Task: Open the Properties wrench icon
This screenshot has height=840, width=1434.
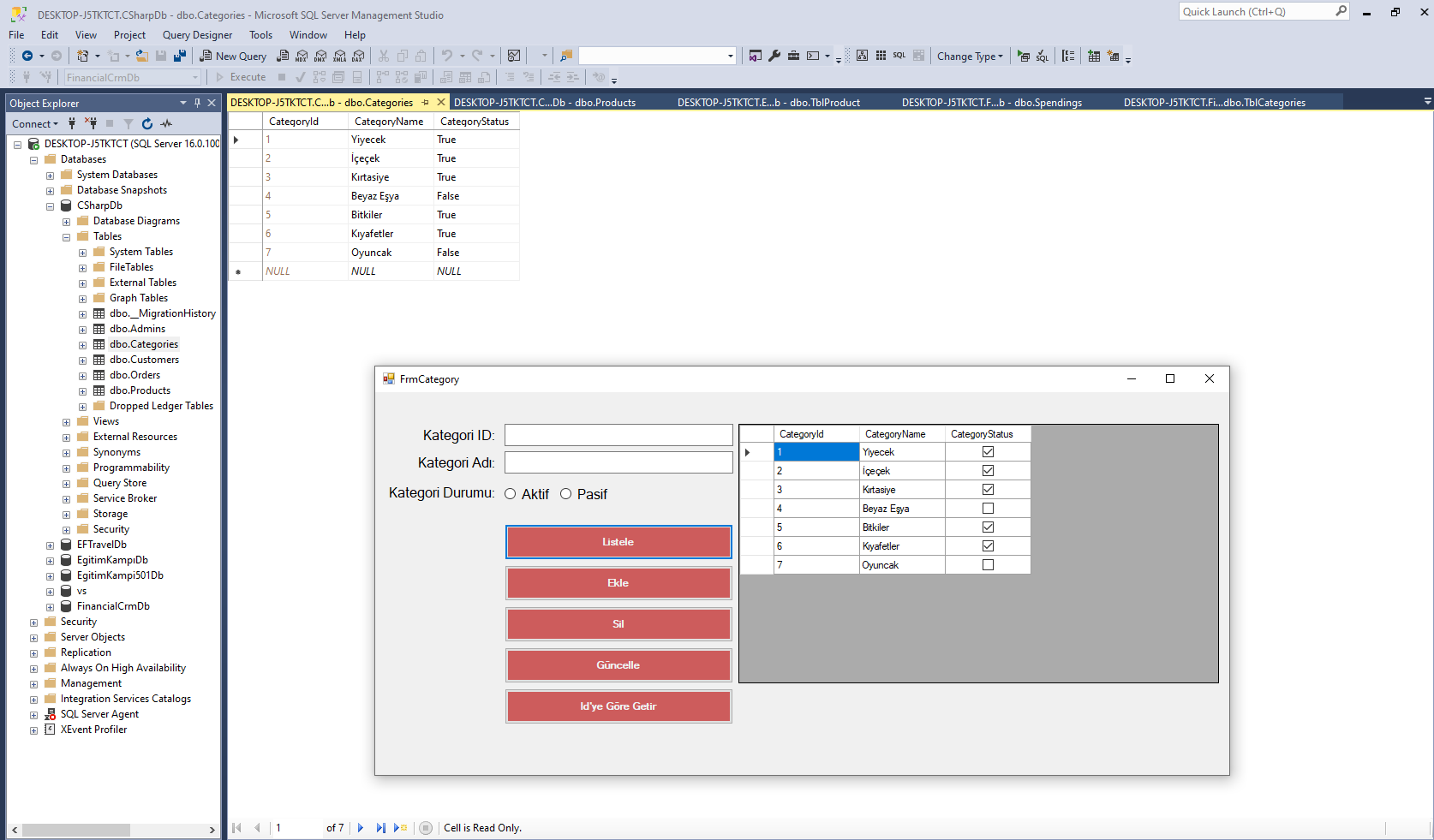Action: (x=774, y=56)
